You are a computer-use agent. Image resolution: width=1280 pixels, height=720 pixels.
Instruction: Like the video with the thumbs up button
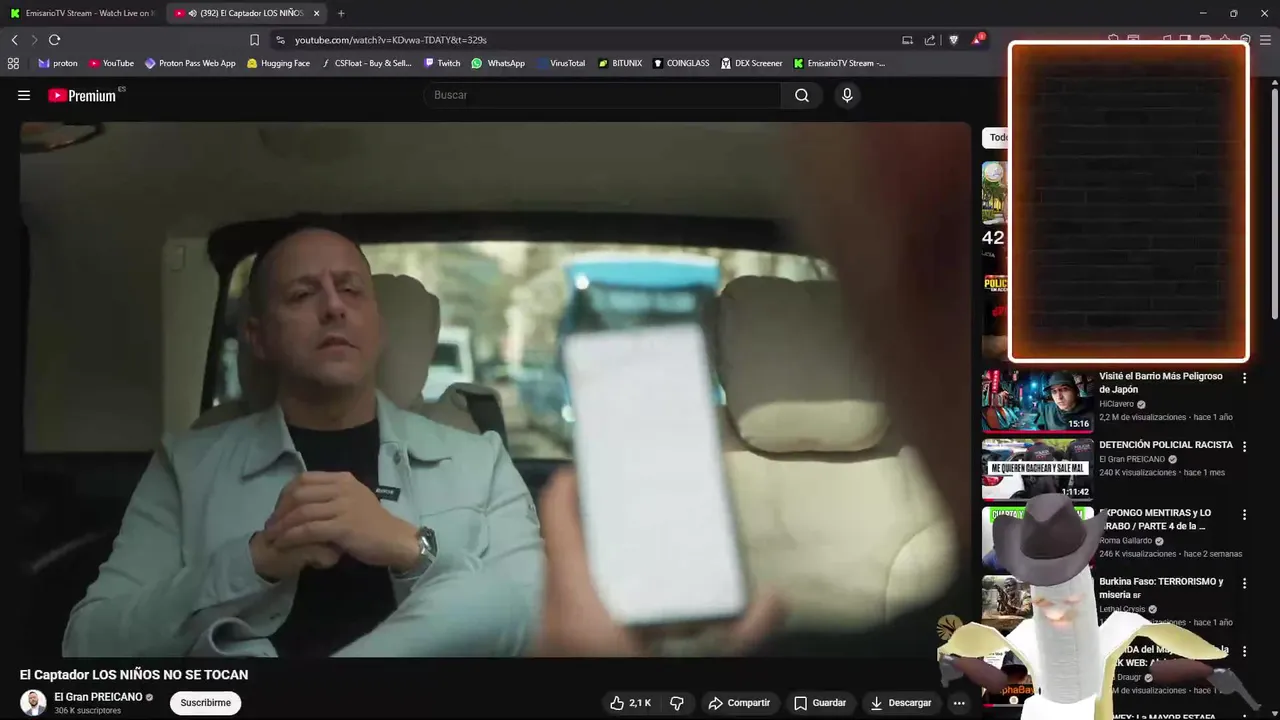tap(630, 703)
